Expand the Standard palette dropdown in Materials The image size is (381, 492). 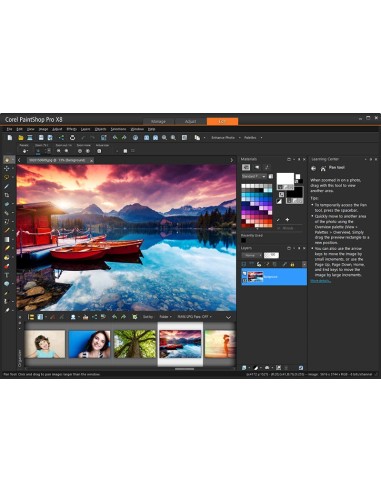pyautogui.click(x=254, y=176)
